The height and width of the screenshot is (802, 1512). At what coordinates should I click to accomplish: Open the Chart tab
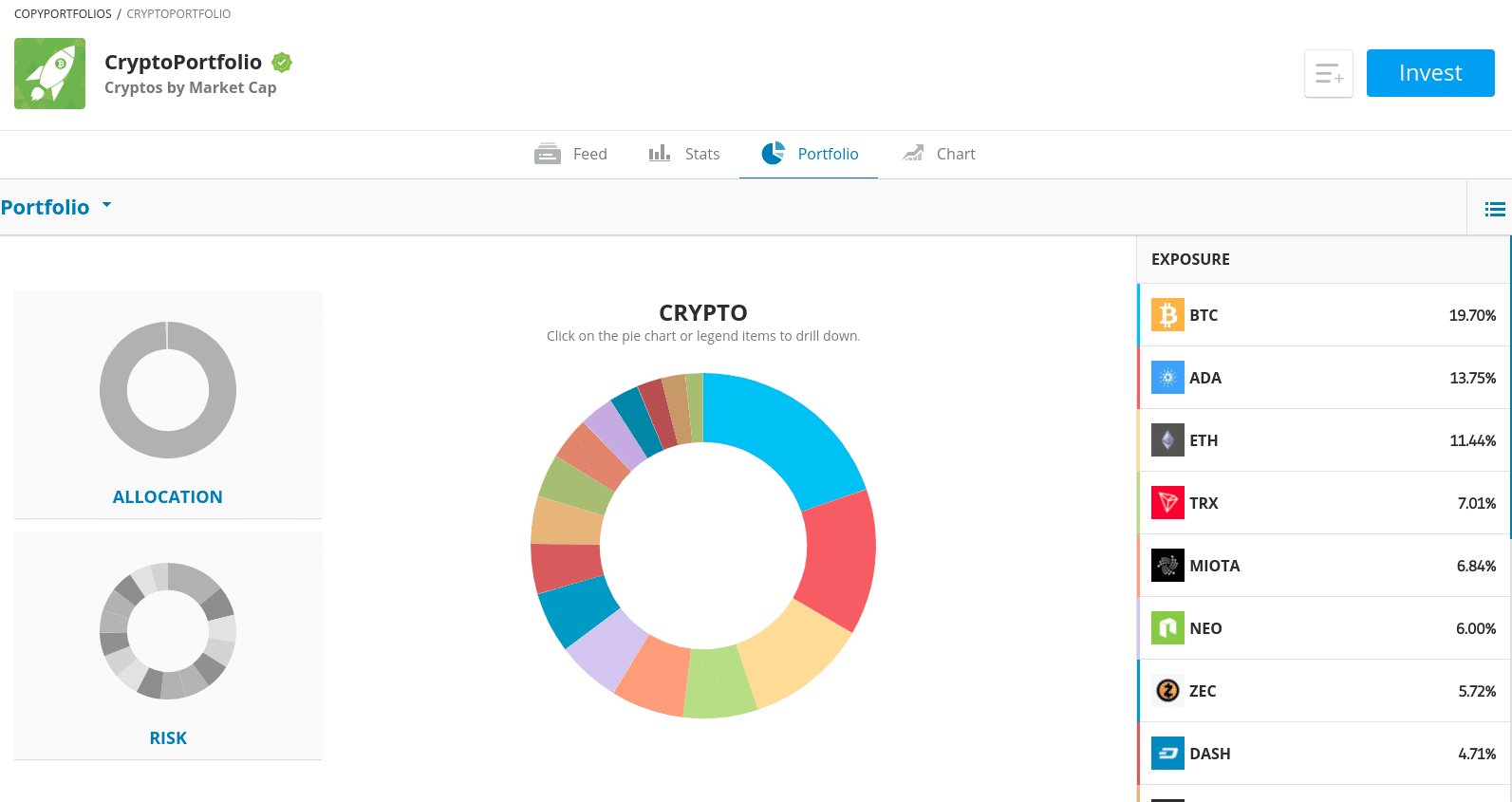[x=939, y=154]
